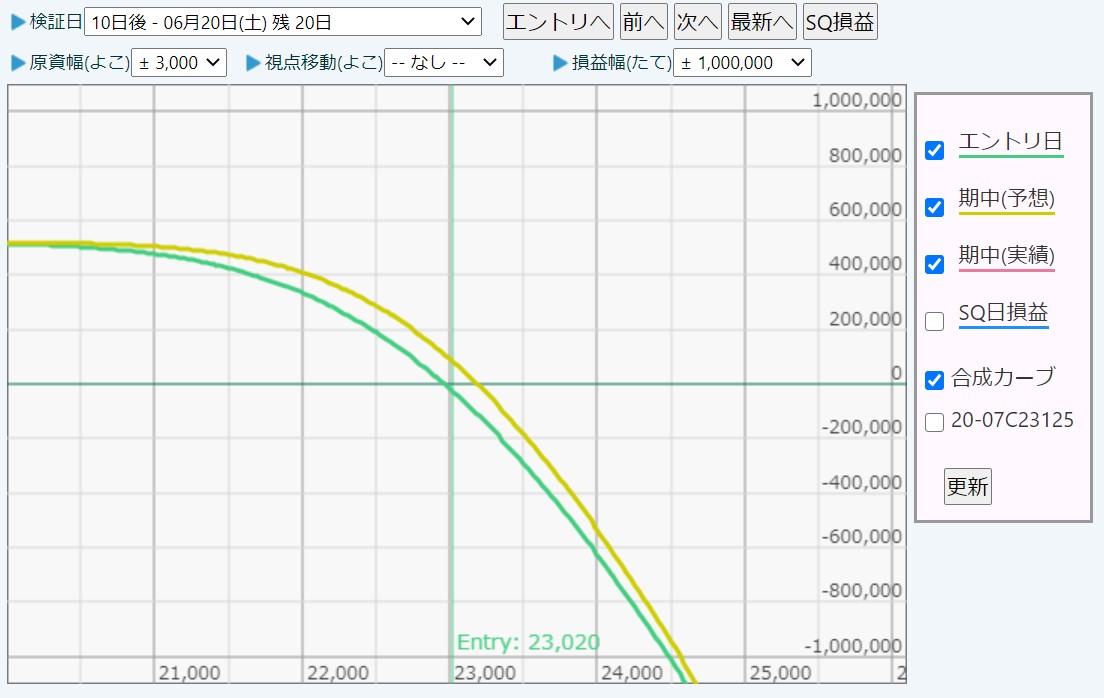Enable the SQ日損益 checkbox

click(x=934, y=321)
